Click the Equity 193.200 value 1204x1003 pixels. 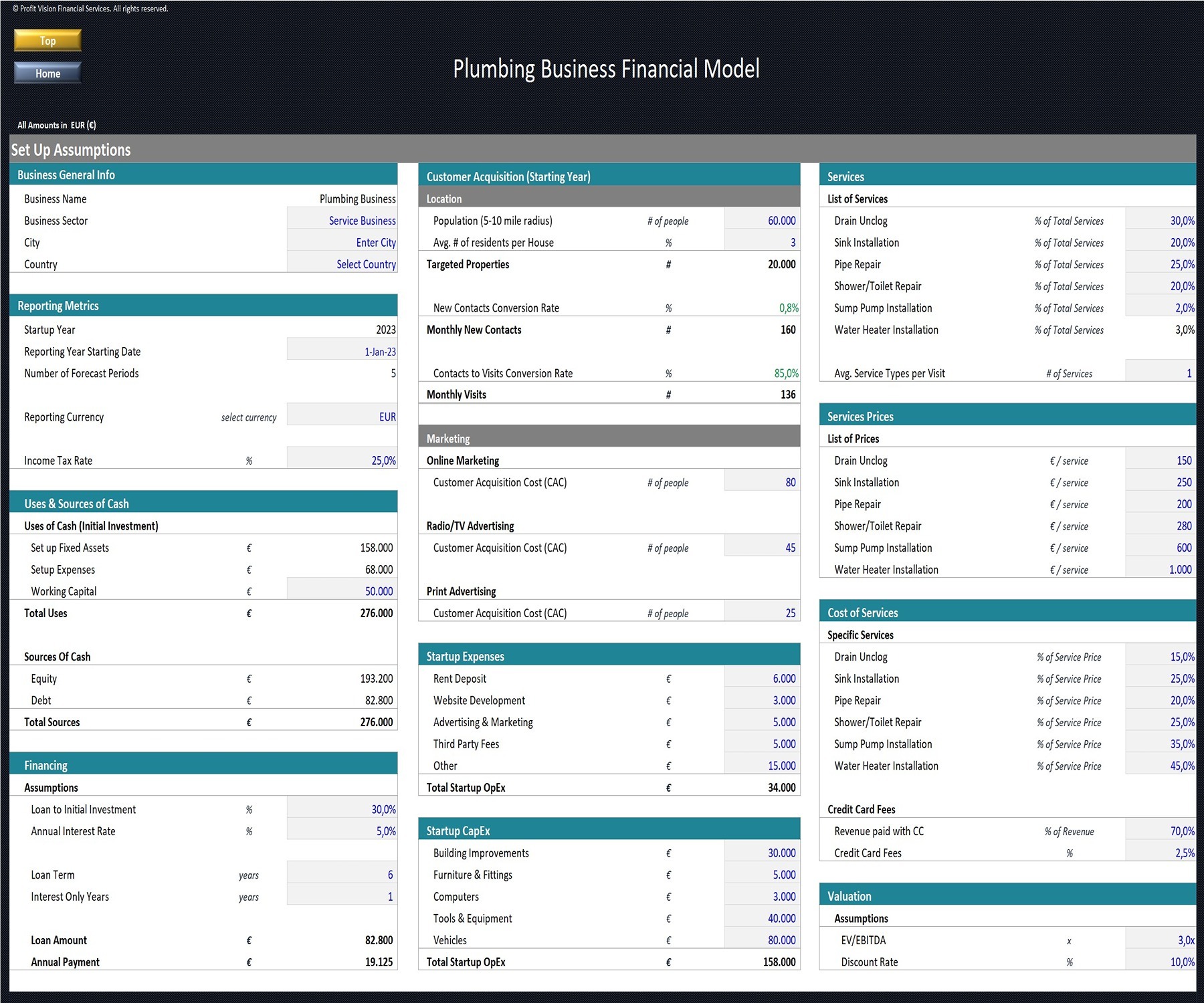(377, 678)
